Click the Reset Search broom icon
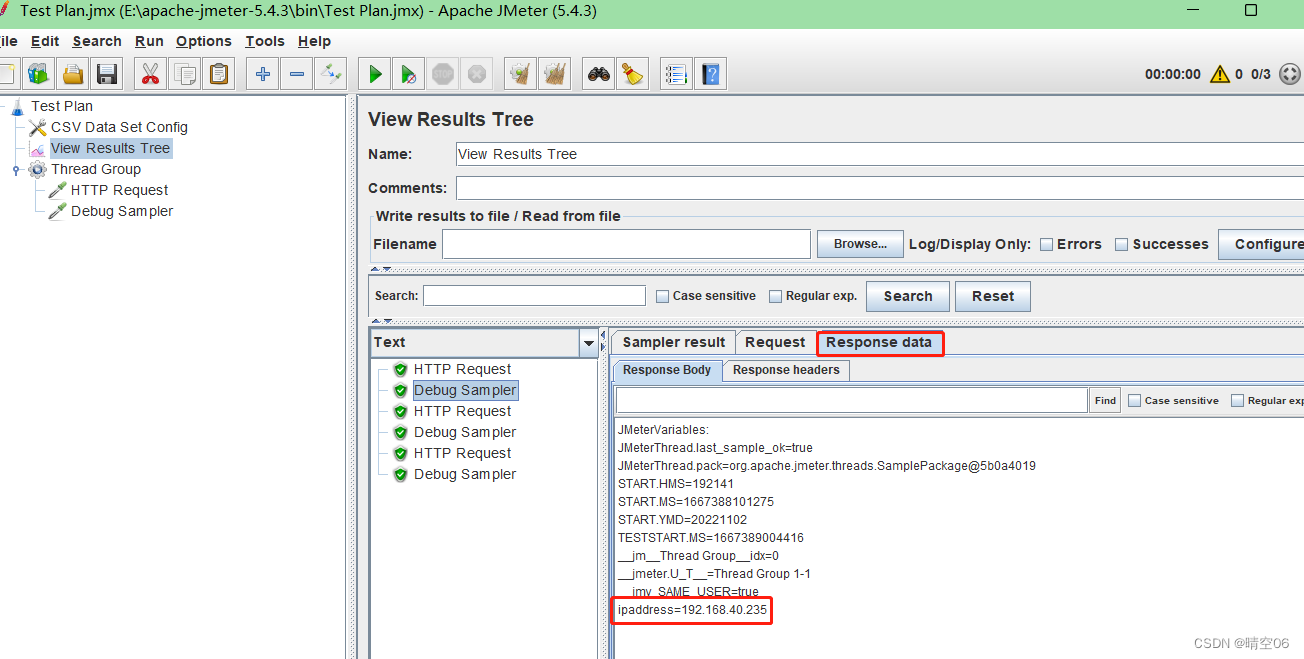 [632, 74]
